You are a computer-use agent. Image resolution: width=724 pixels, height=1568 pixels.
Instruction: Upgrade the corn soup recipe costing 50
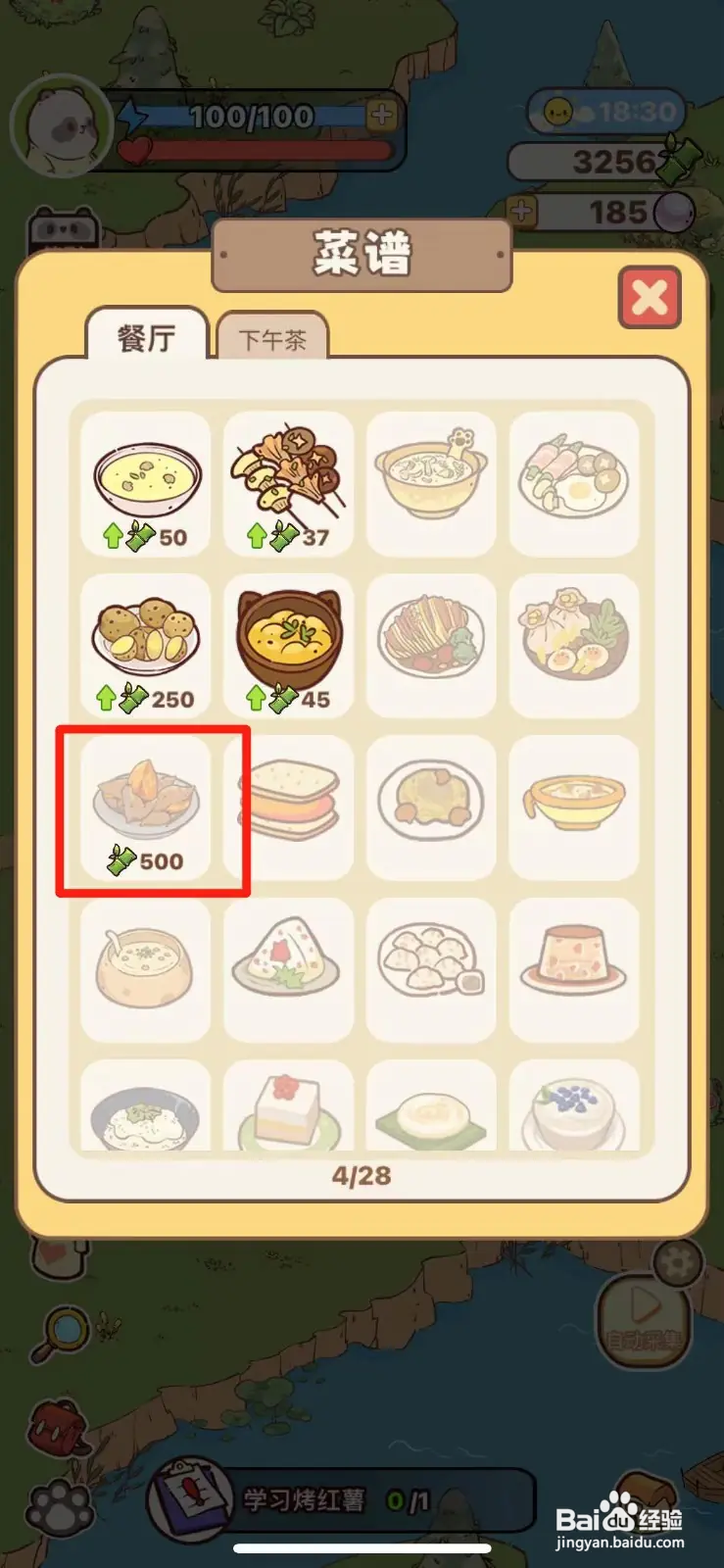tap(145, 483)
